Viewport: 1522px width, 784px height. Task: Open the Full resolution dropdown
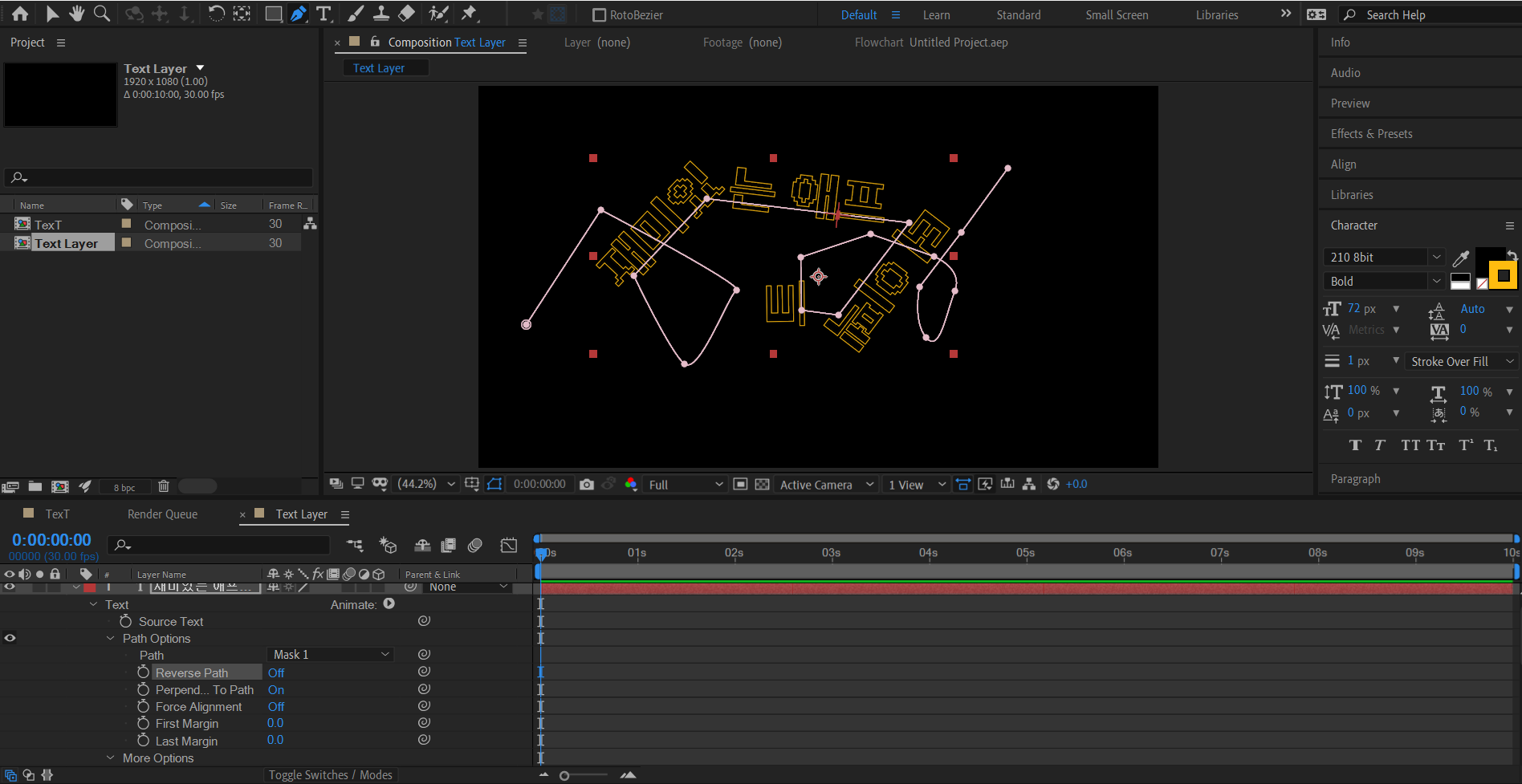[x=686, y=484]
